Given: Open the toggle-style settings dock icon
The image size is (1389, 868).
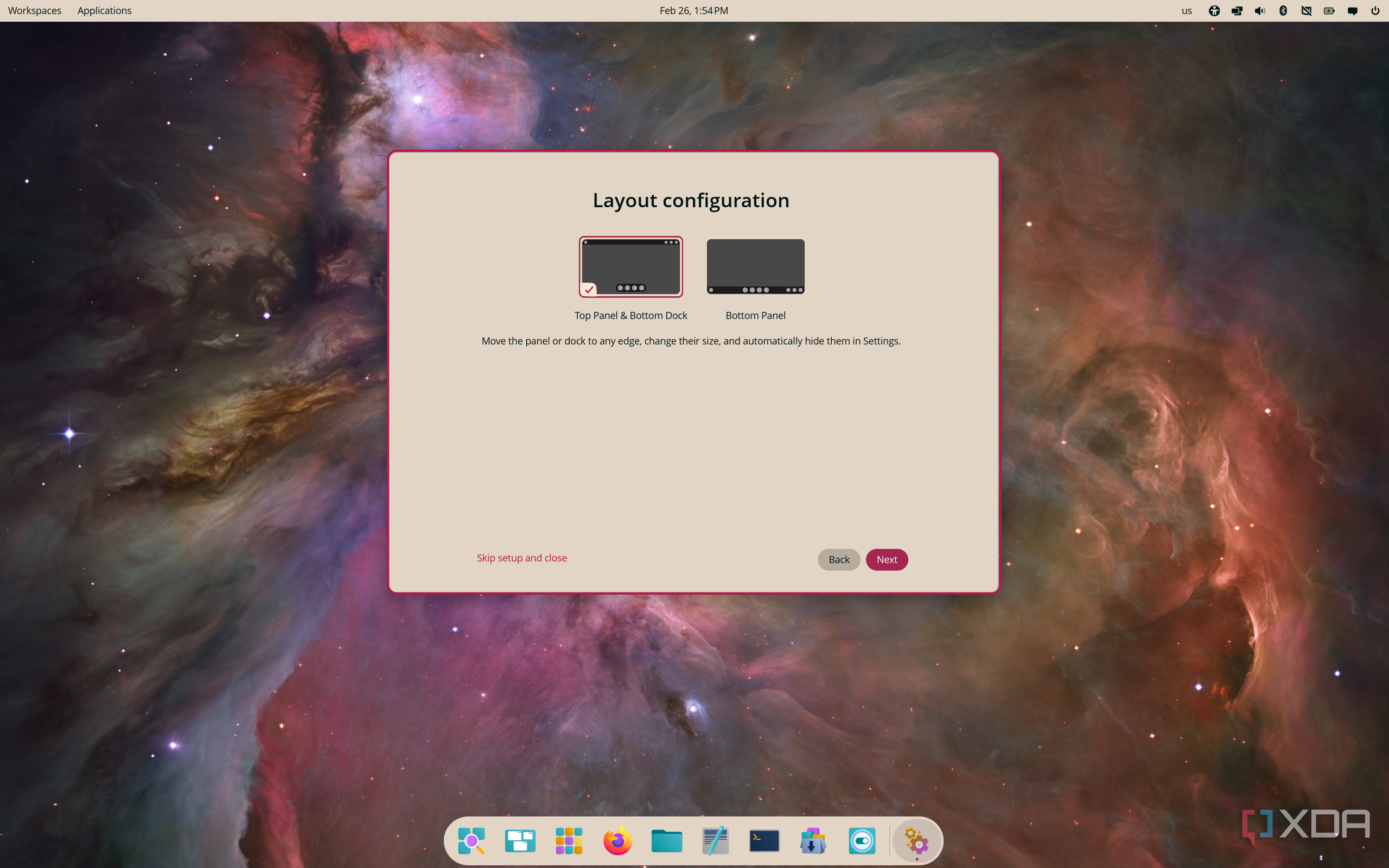Looking at the screenshot, I should click(x=862, y=841).
